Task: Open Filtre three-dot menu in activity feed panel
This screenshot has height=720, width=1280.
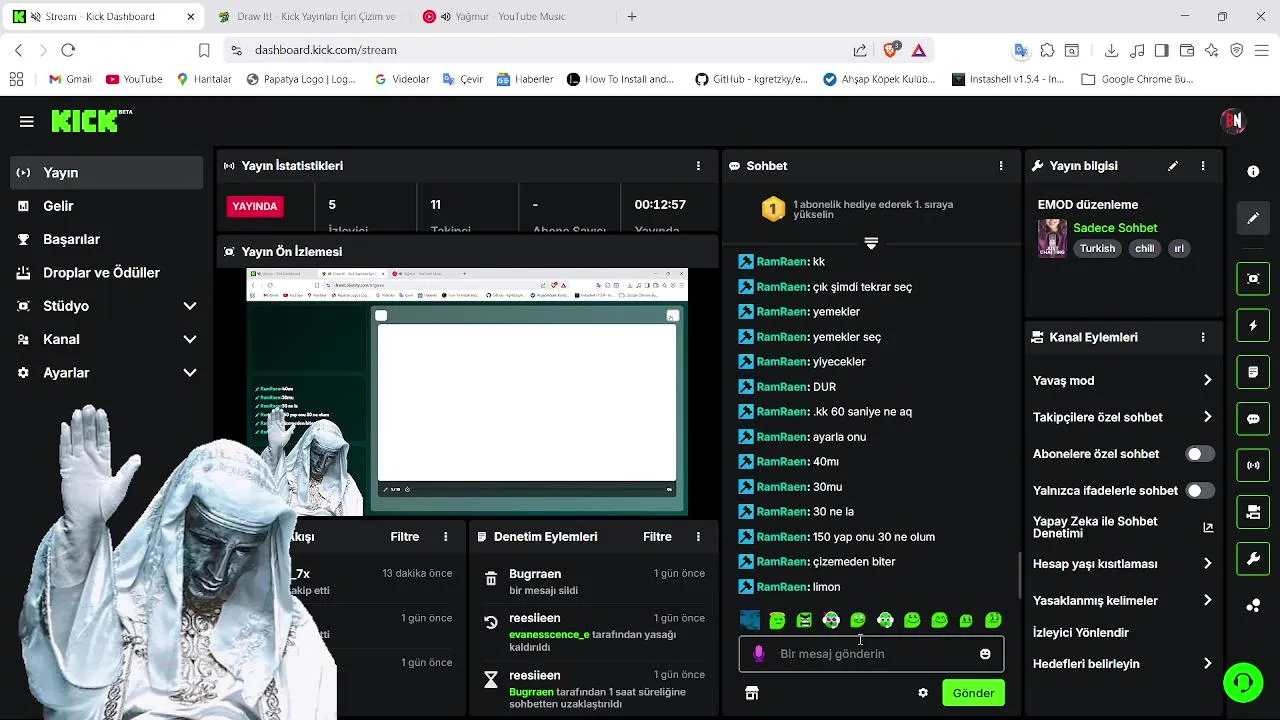Action: pos(446,537)
